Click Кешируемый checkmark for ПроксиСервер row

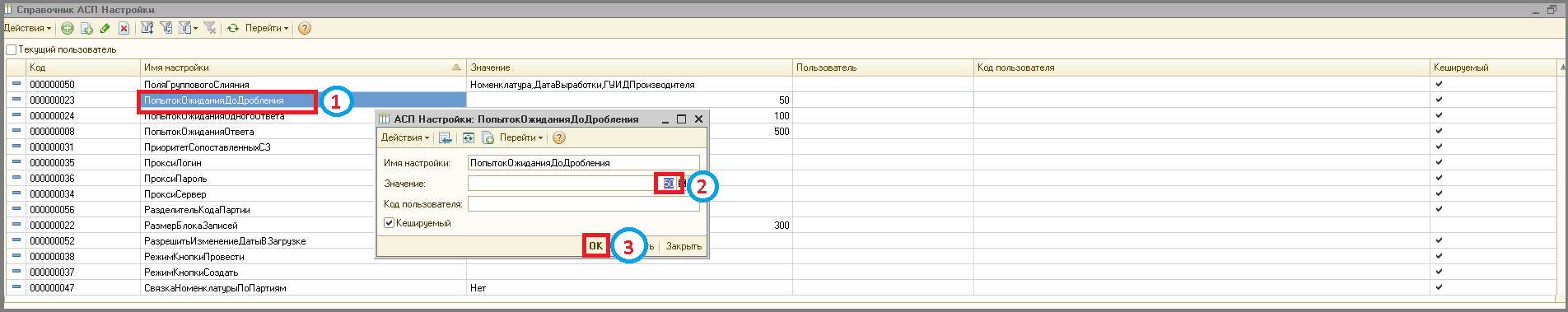[x=1439, y=193]
